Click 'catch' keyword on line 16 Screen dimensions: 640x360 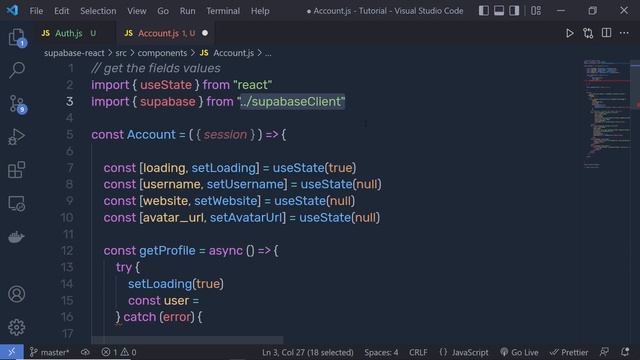click(140, 317)
